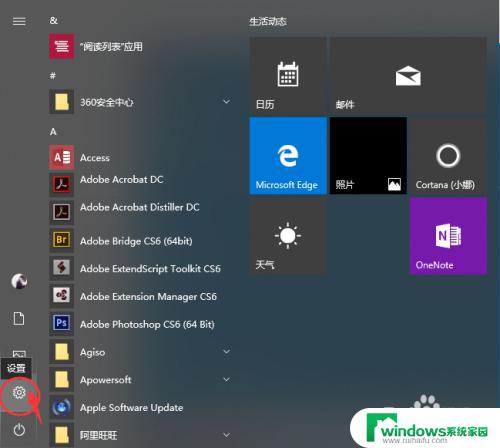Open the 照片 photos tile
This screenshot has width=500, height=448.
[368, 156]
